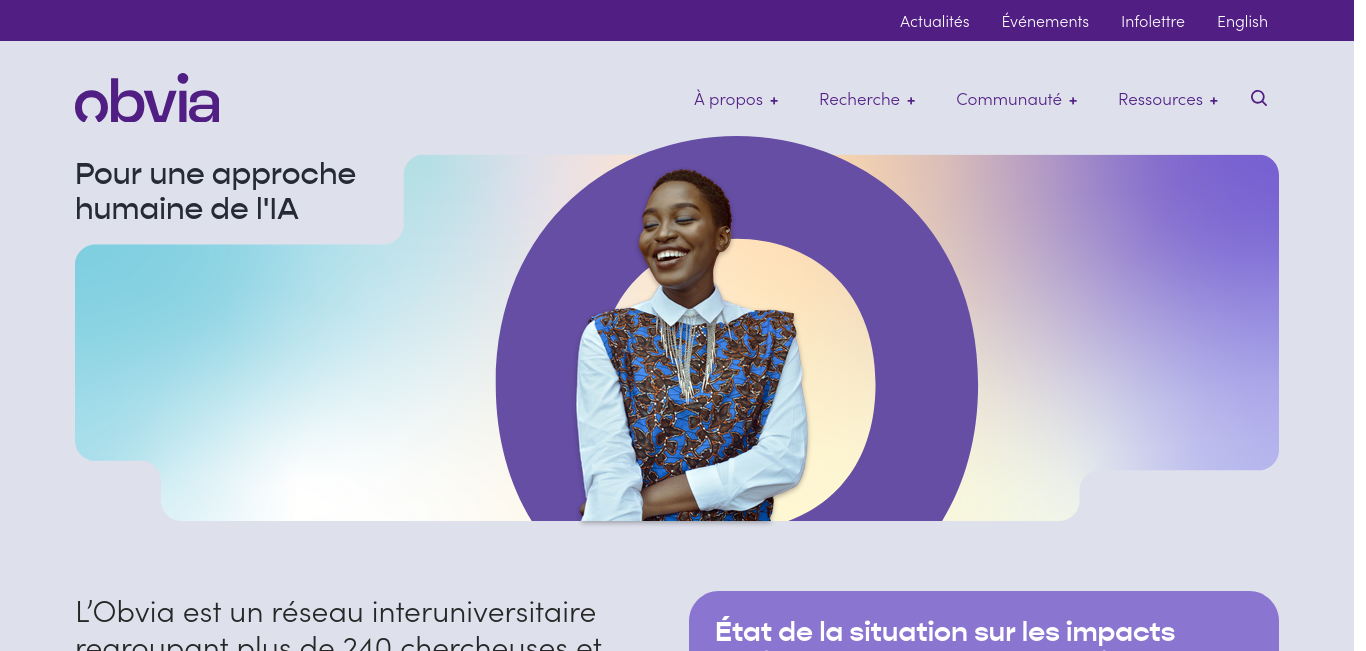
Task: Go to Événements in top bar
Action: (1045, 21)
